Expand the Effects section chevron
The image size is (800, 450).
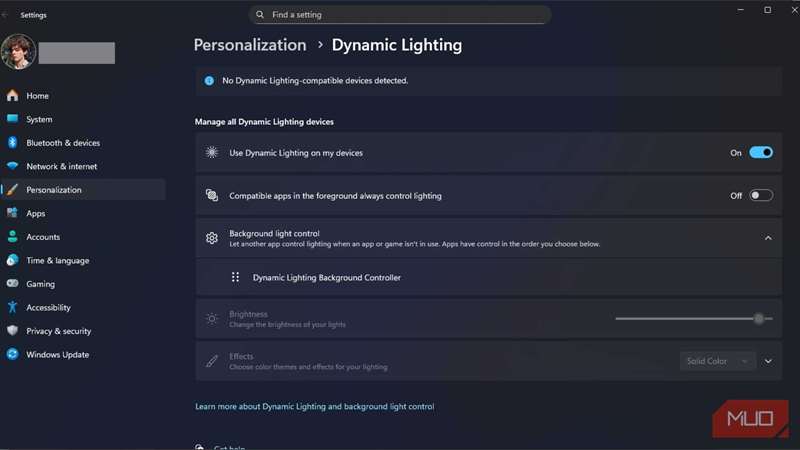click(x=768, y=361)
